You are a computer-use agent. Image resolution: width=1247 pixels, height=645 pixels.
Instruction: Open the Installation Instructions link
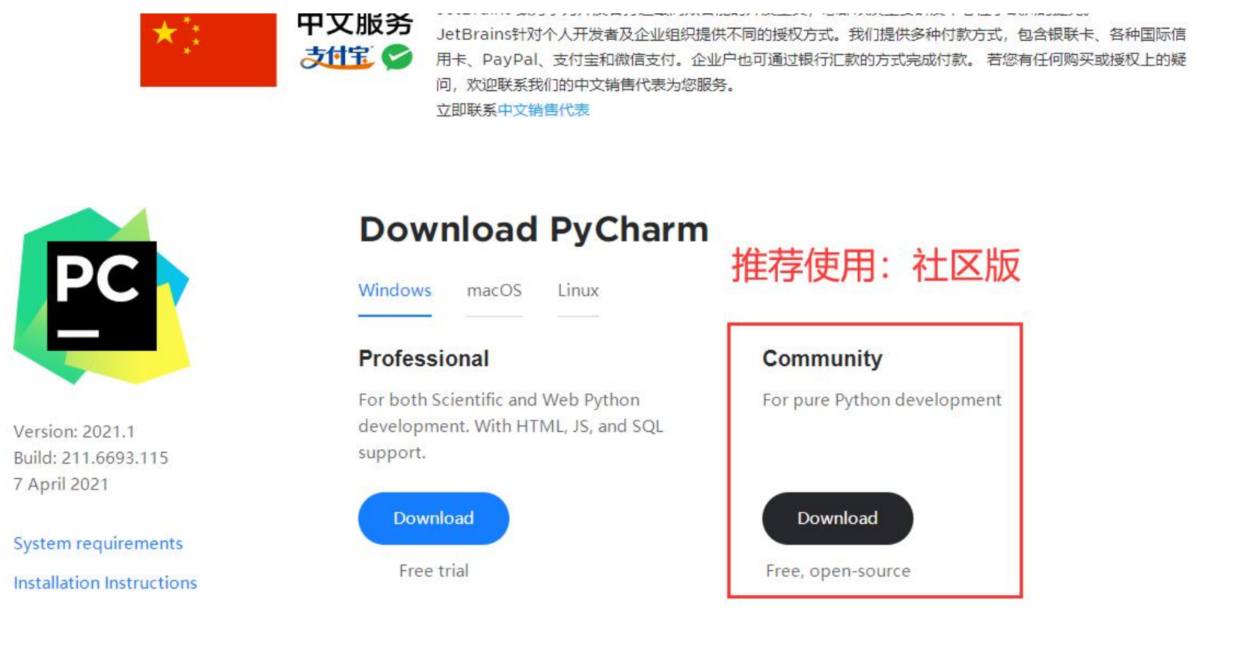pyautogui.click(x=105, y=582)
